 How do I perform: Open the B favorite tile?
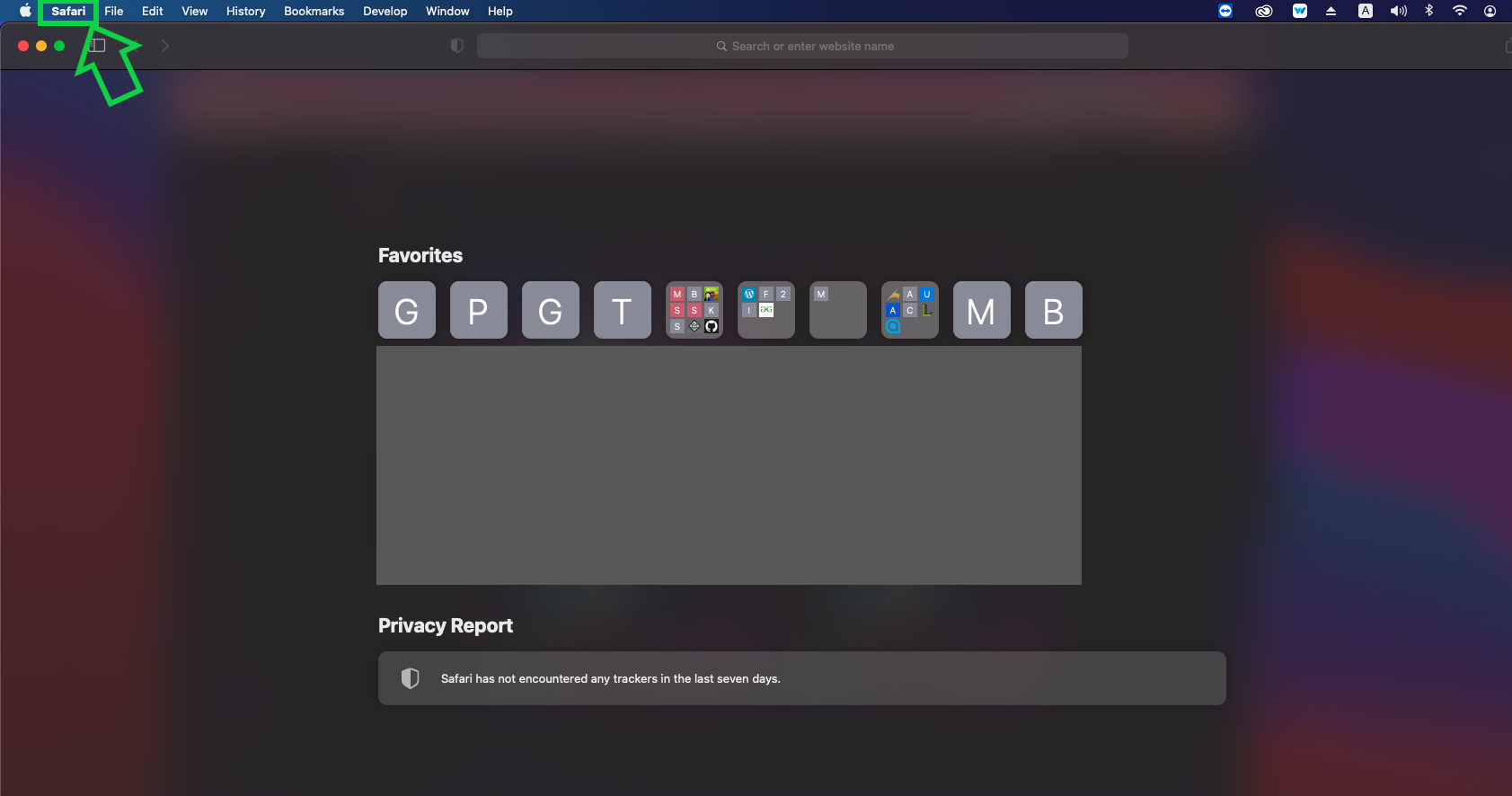[1054, 310]
